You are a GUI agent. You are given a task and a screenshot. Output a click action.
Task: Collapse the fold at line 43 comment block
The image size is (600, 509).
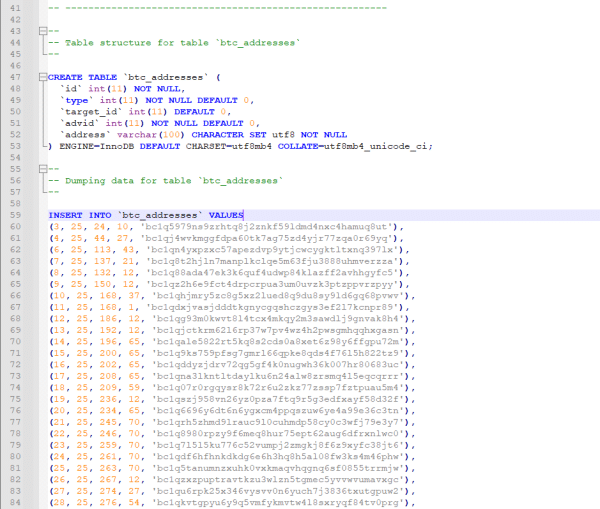tap(42, 32)
